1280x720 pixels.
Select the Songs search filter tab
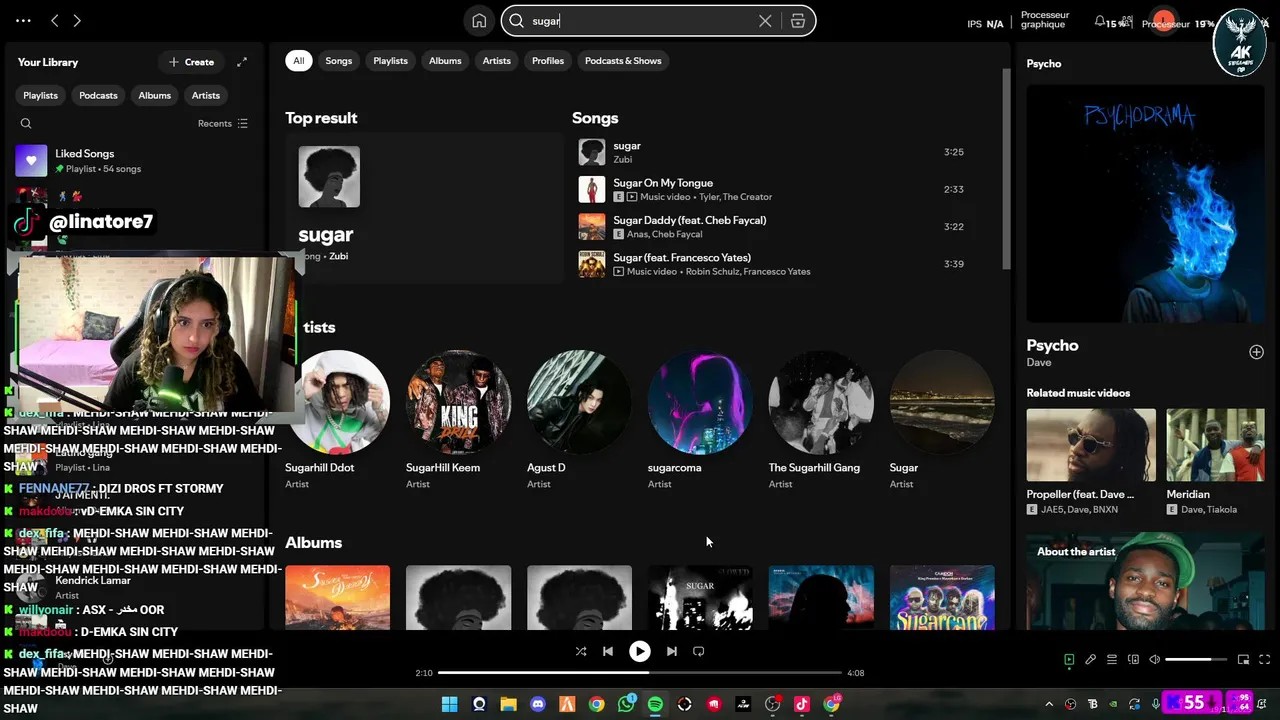339,61
